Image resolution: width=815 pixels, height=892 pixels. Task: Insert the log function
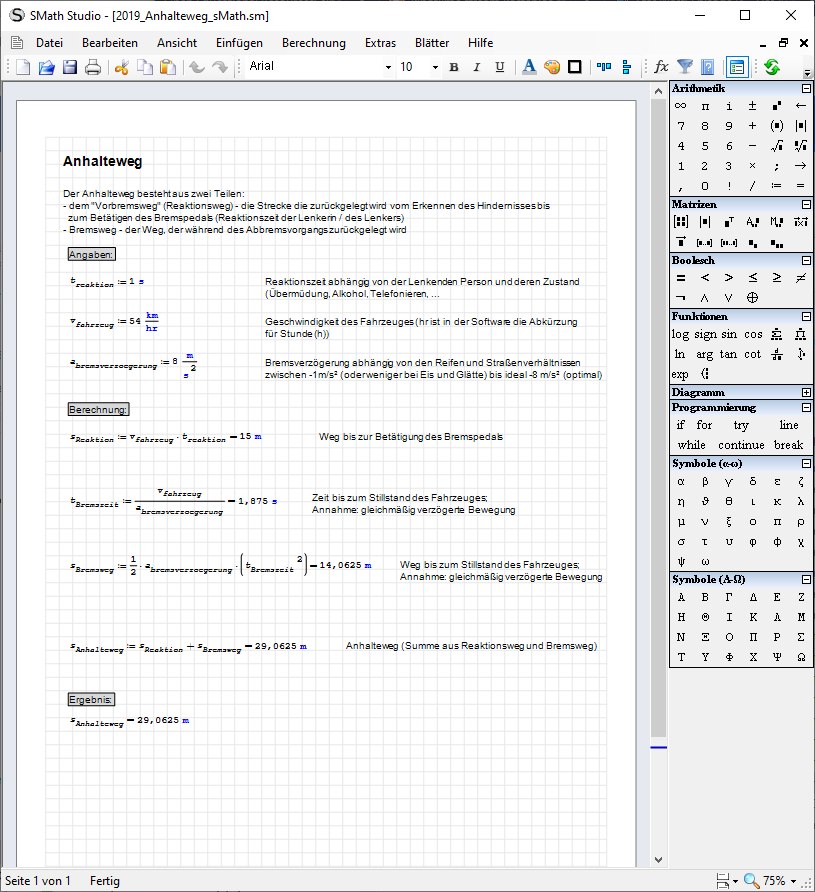coord(680,334)
